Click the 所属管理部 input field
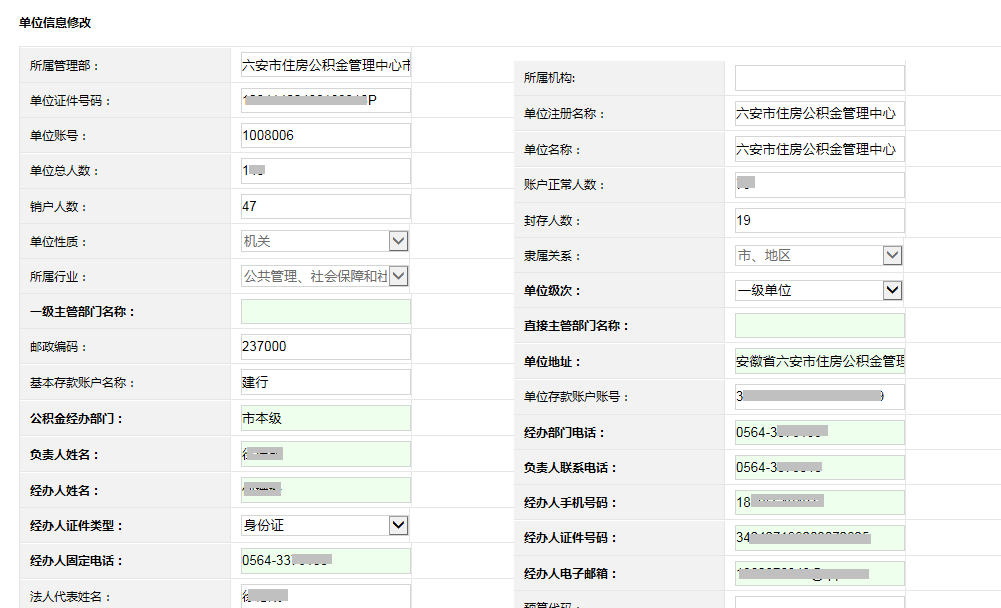 (x=325, y=66)
